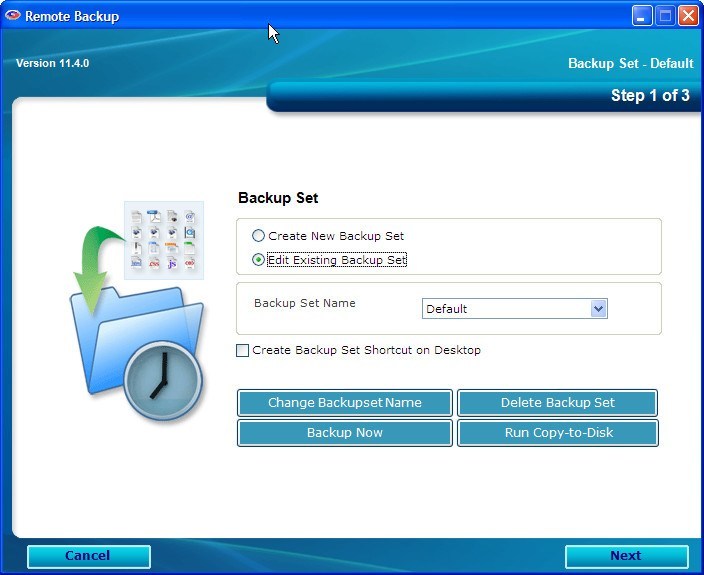Click the Version 11.4.0 text
Viewport: 704px width, 575px height.
click(x=53, y=63)
